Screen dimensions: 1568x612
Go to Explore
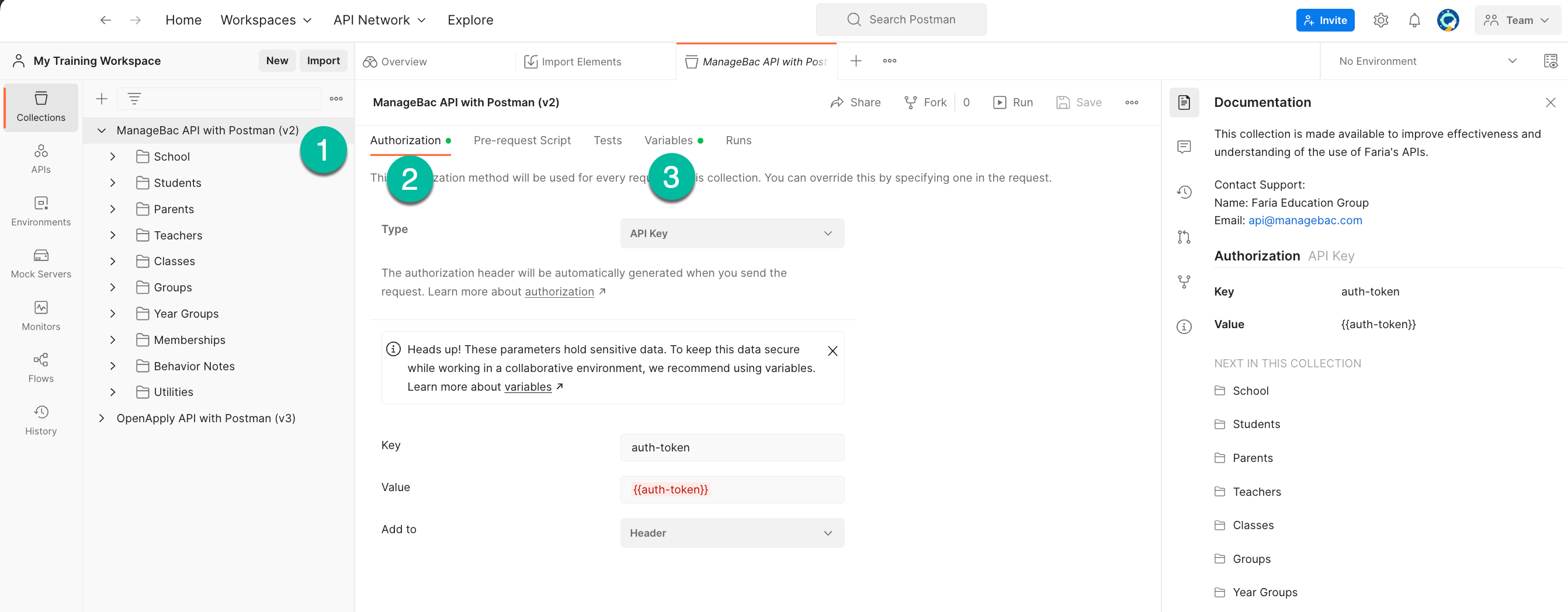pos(470,20)
